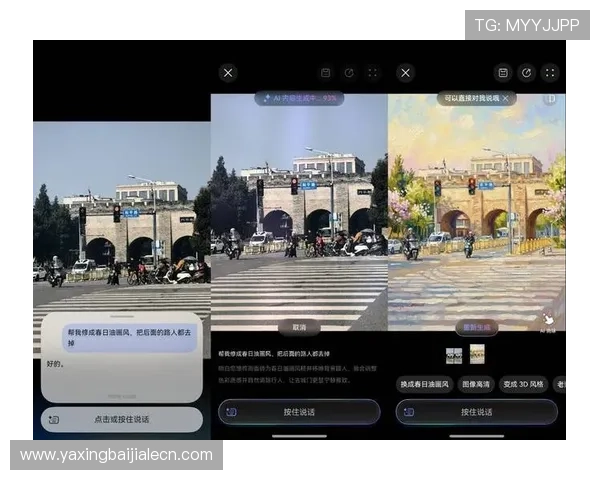
Task: Select the original photo thumbnail
Action: tap(454, 356)
